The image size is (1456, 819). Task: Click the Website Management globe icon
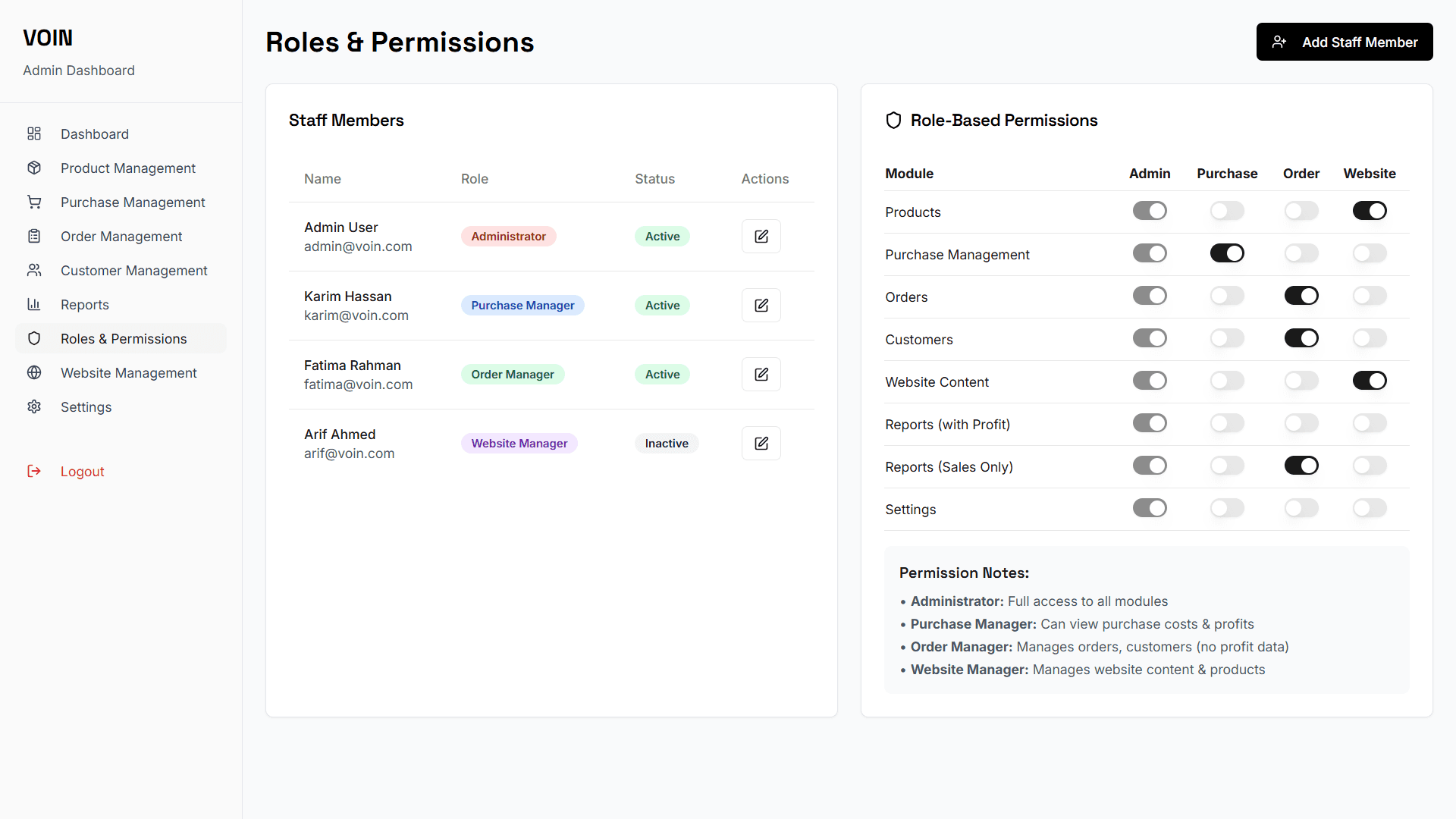[34, 373]
